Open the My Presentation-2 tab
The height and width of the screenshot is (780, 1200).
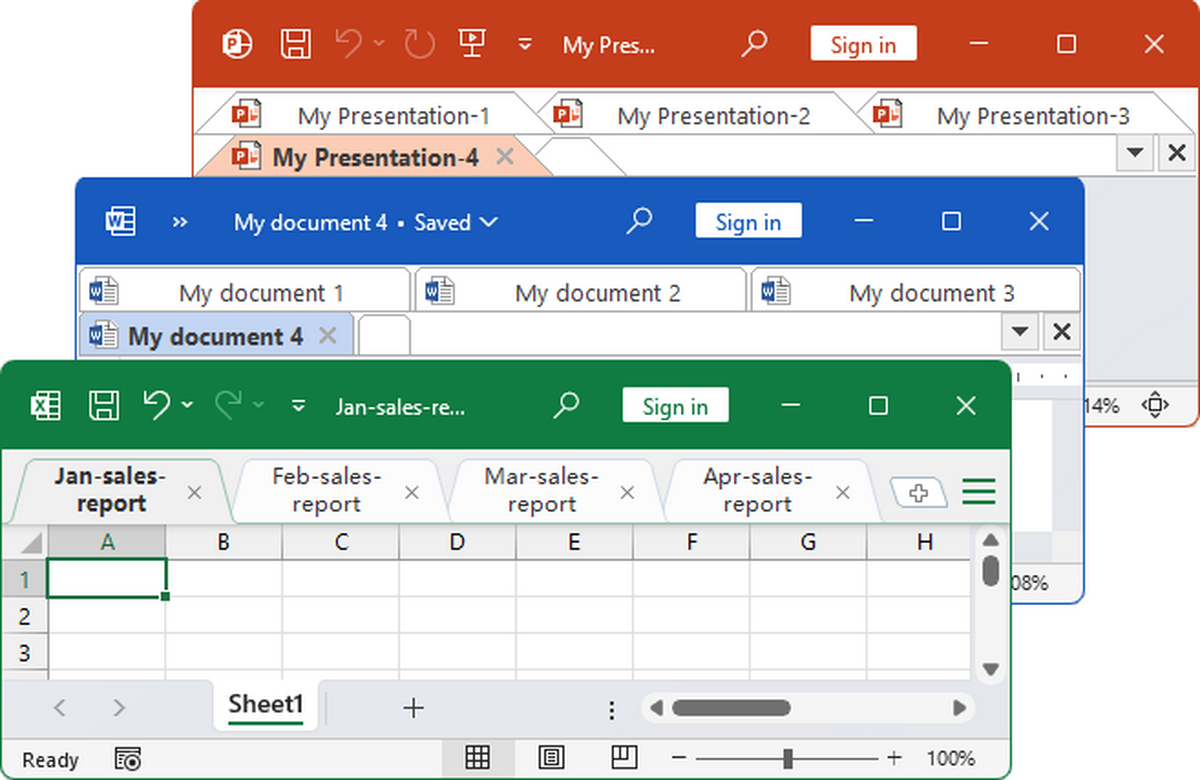click(713, 116)
